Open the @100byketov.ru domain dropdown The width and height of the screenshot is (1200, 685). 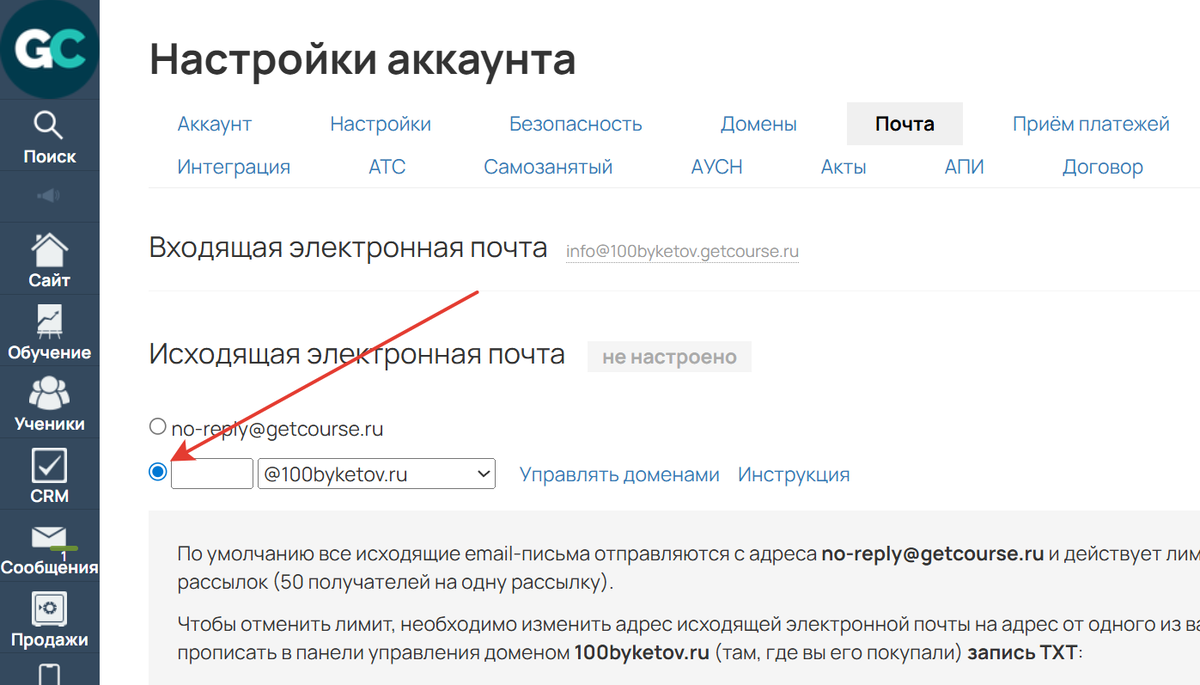pos(376,473)
